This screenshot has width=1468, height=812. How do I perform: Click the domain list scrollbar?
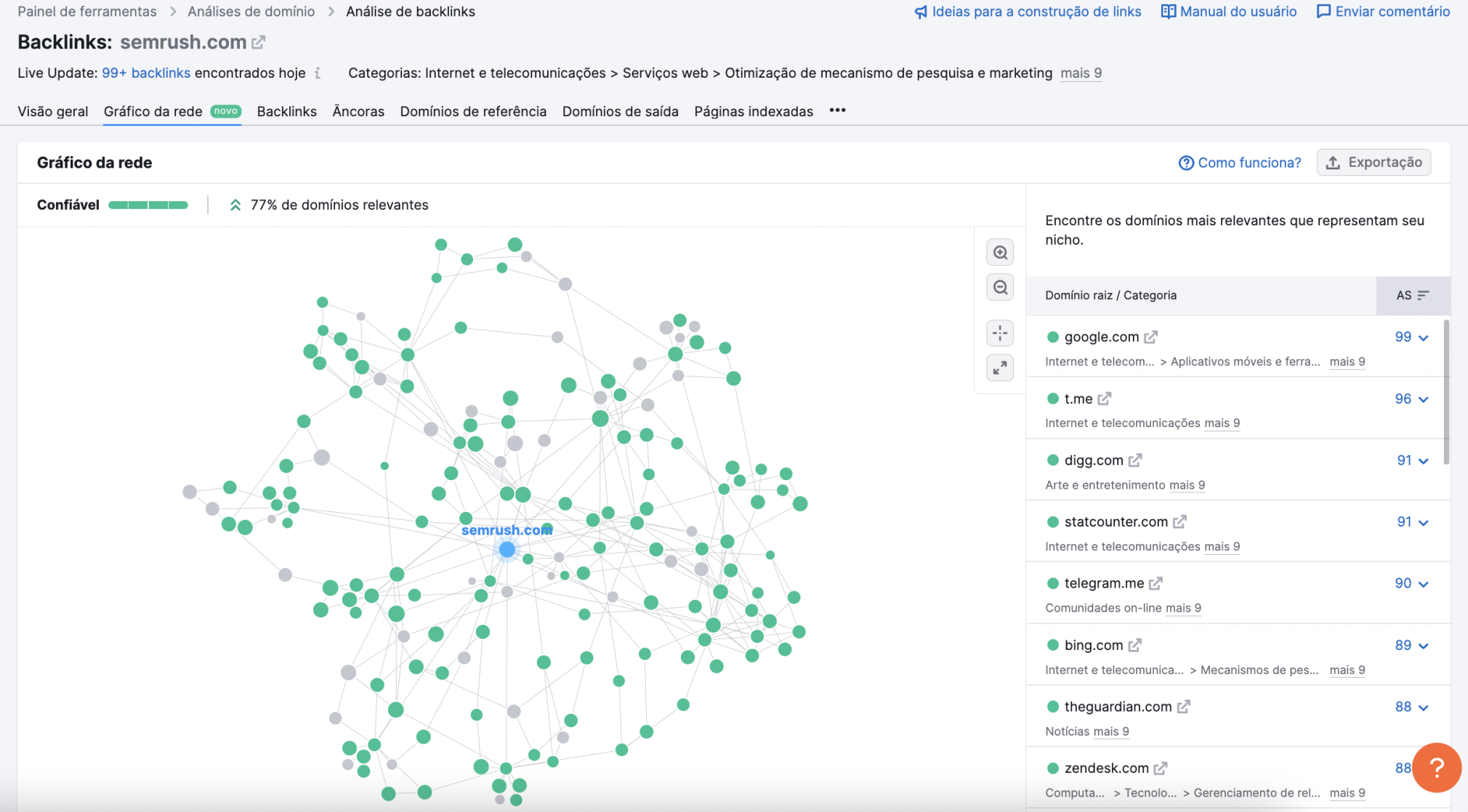click(1446, 392)
